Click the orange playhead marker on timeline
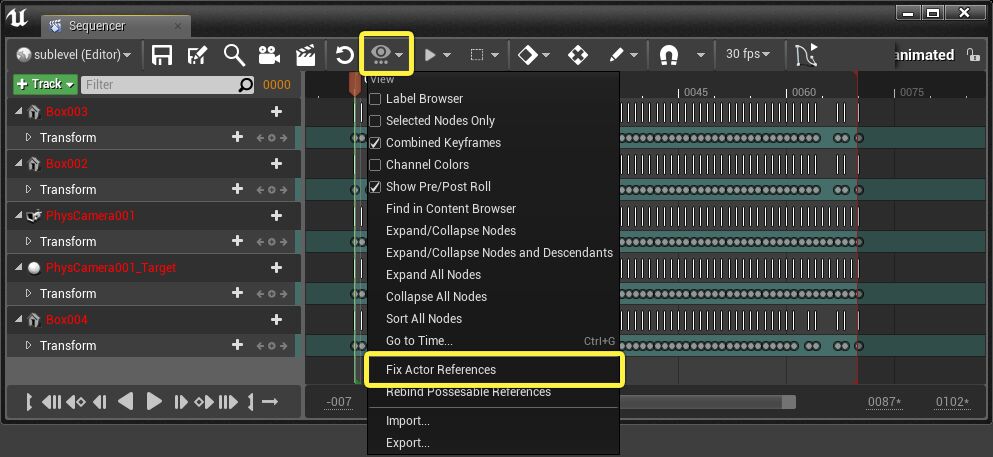993x457 pixels. pyautogui.click(x=355, y=85)
